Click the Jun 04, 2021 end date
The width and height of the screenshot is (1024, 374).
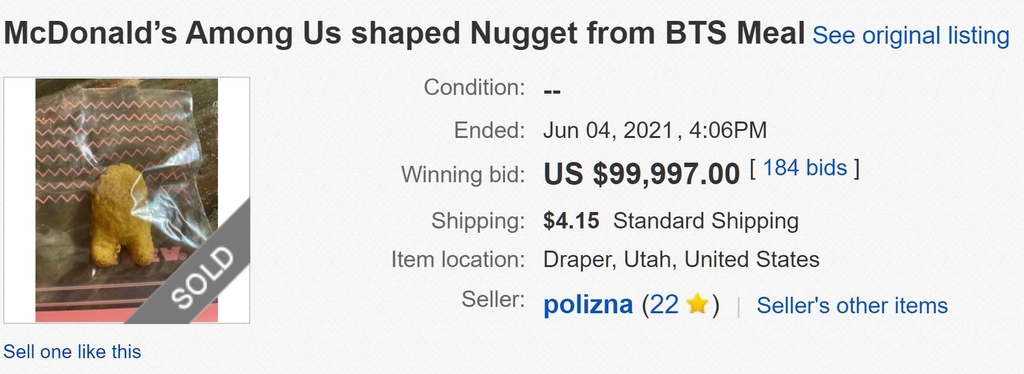(607, 130)
